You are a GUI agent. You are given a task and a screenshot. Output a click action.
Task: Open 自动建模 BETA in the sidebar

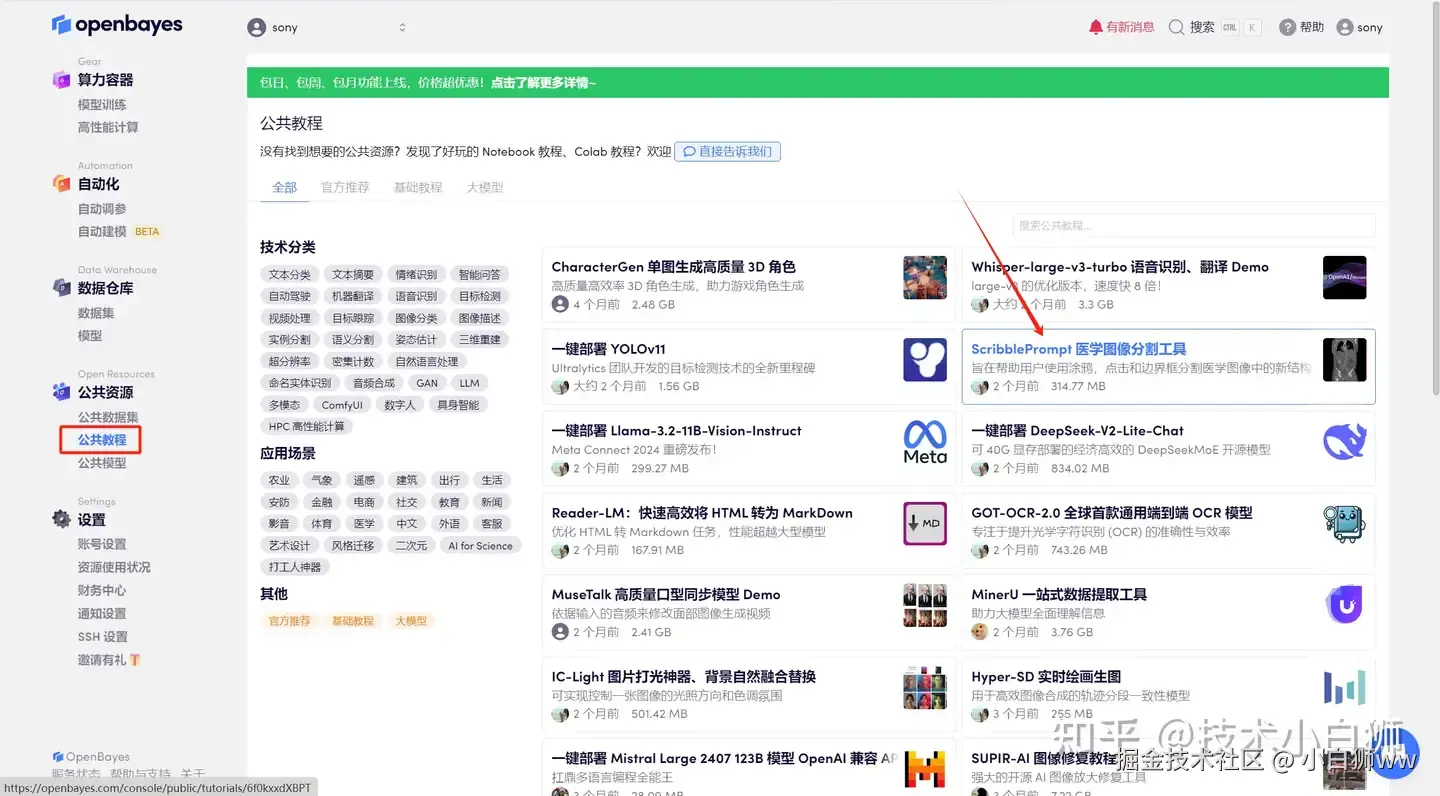click(119, 232)
